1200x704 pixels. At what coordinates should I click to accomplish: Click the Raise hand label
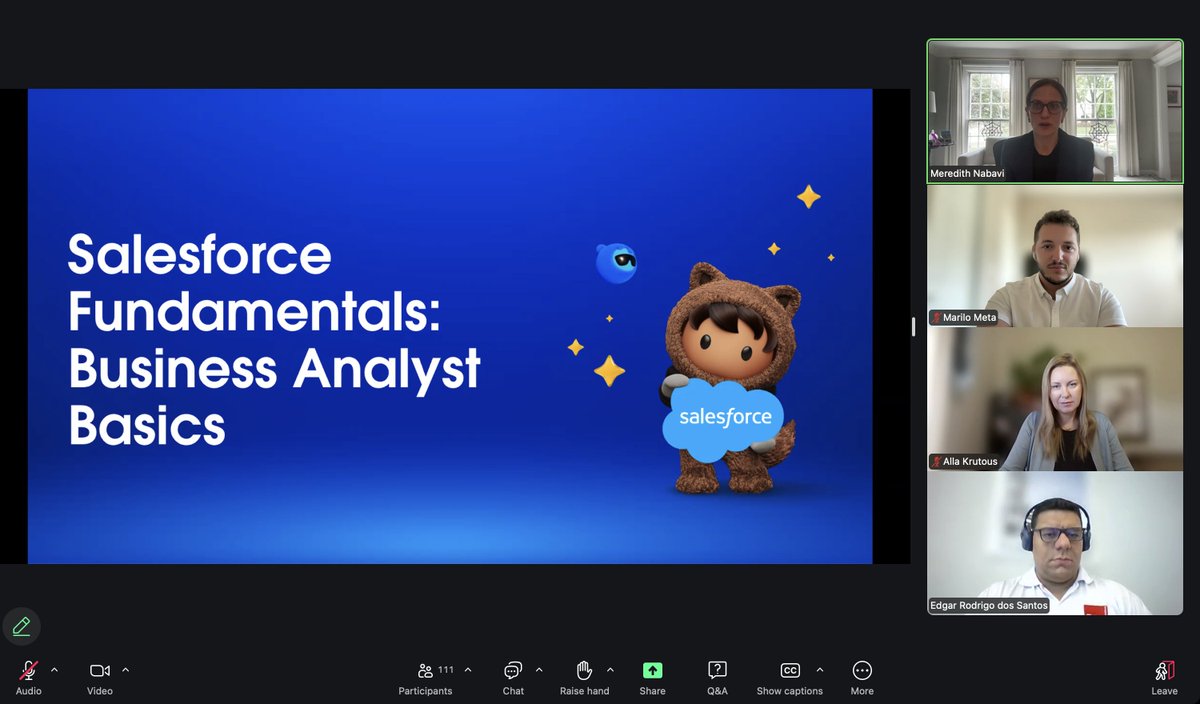pyautogui.click(x=585, y=691)
